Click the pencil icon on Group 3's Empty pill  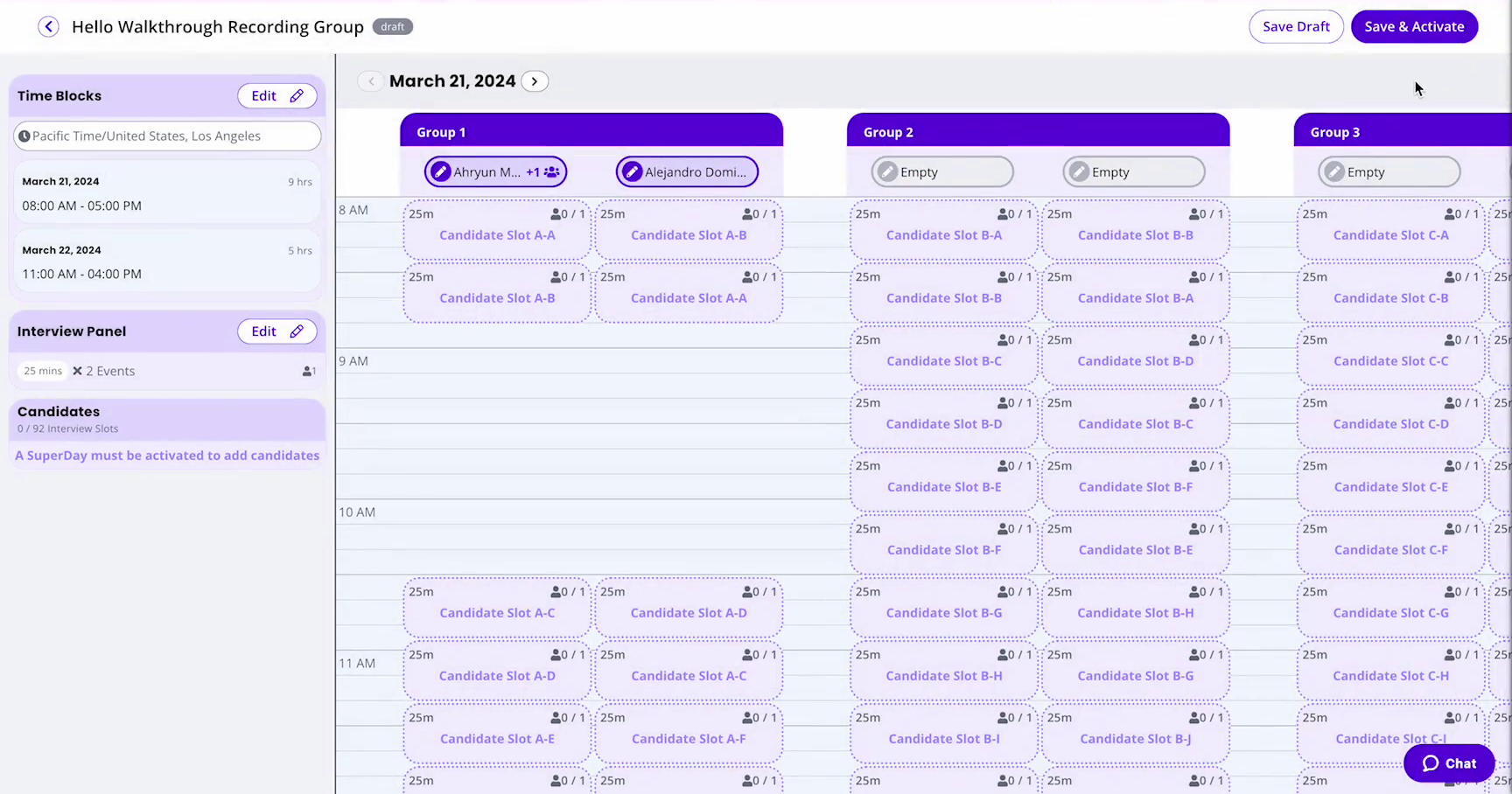pyautogui.click(x=1334, y=172)
